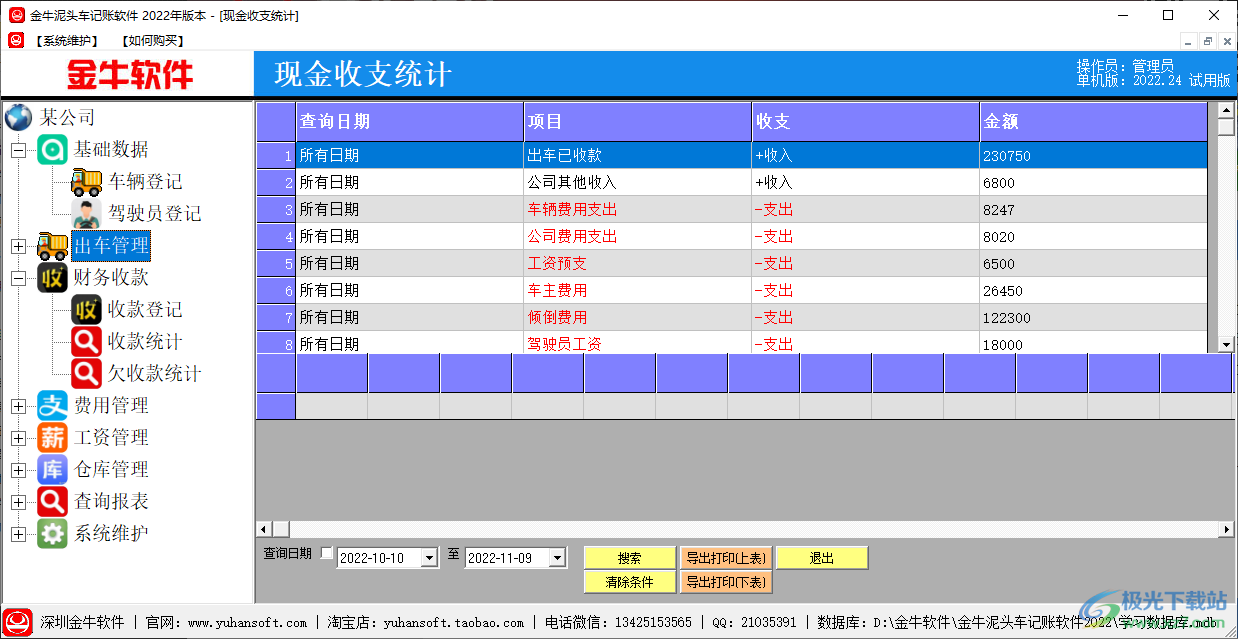This screenshot has width=1238, height=639.
Task: Enable the 查询日期 checkbox
Action: (327, 554)
